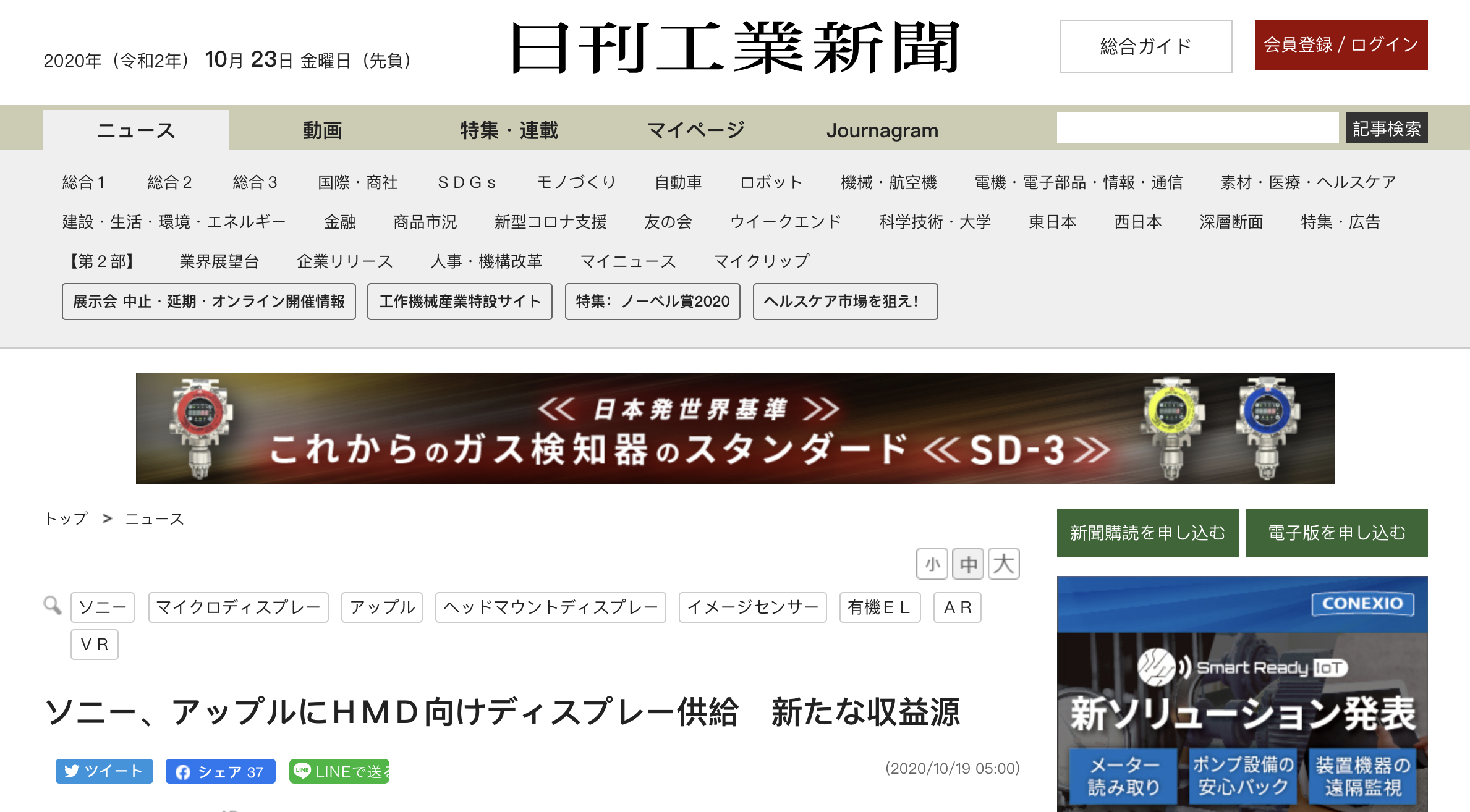
Task: Switch to the ニュース tab
Action: [x=136, y=130]
